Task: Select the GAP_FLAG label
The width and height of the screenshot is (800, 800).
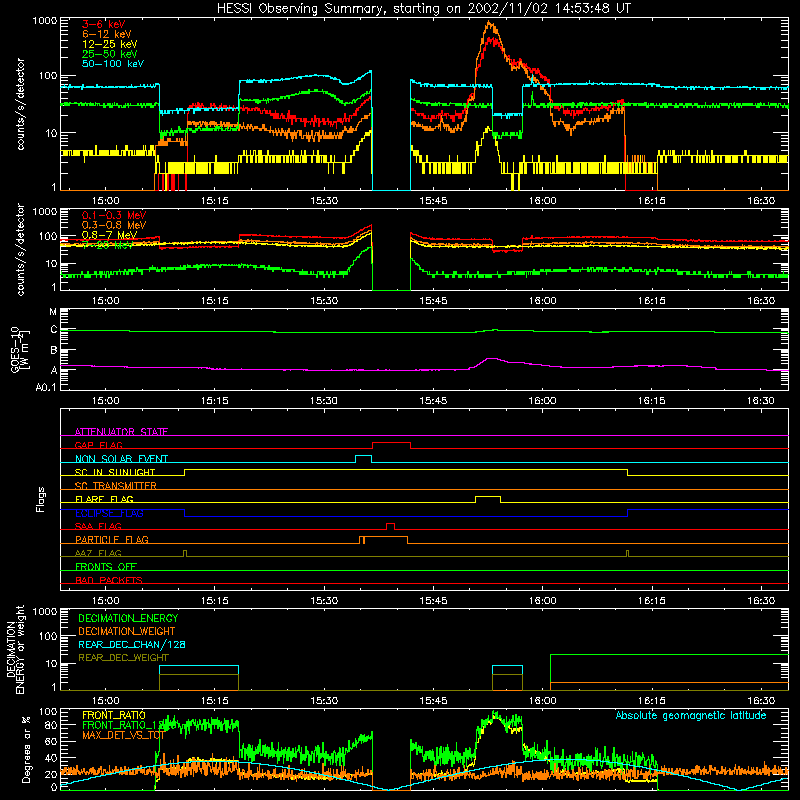Action: (98, 445)
